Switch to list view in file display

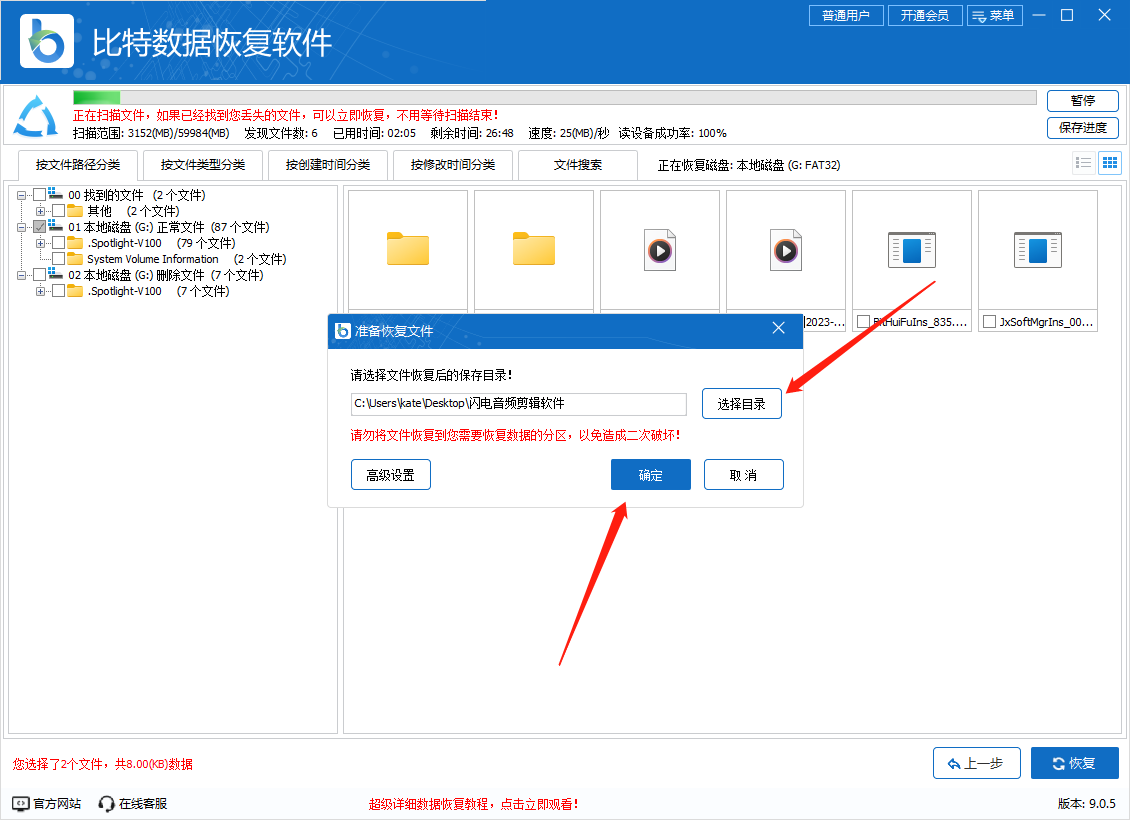(x=1083, y=162)
